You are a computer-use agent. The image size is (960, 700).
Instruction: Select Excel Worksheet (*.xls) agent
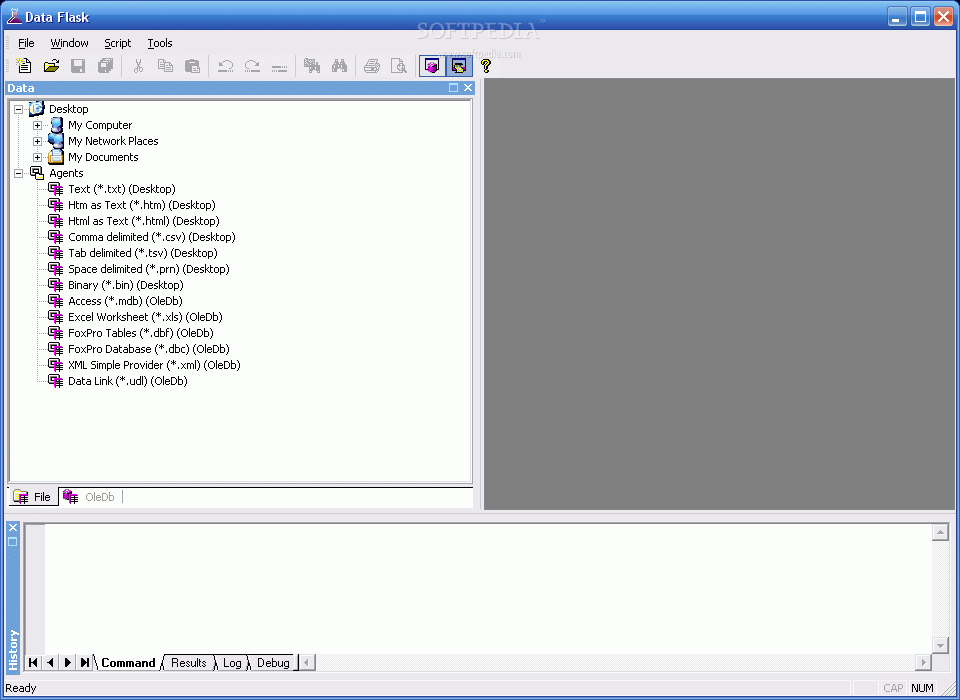click(x=145, y=317)
